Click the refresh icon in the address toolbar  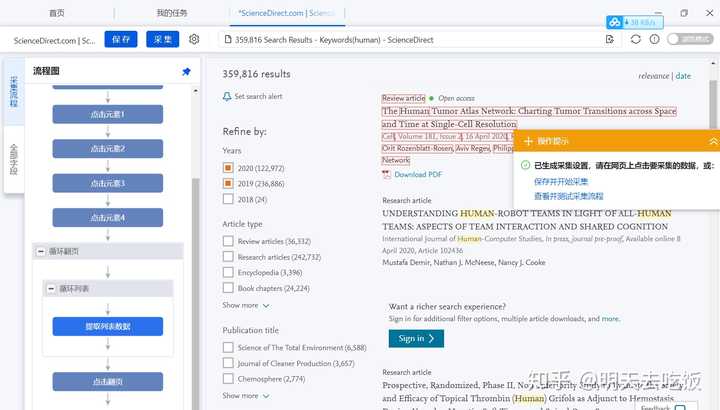coord(636,39)
